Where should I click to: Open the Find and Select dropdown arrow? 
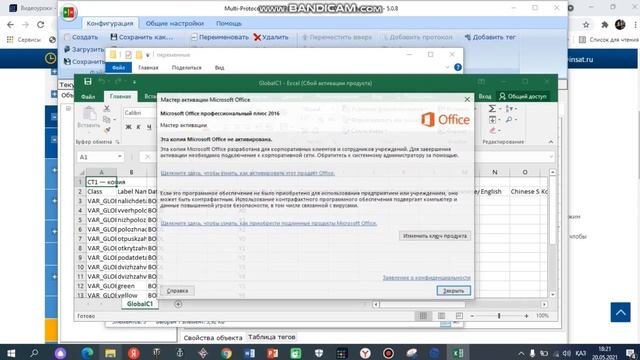(x=516, y=120)
